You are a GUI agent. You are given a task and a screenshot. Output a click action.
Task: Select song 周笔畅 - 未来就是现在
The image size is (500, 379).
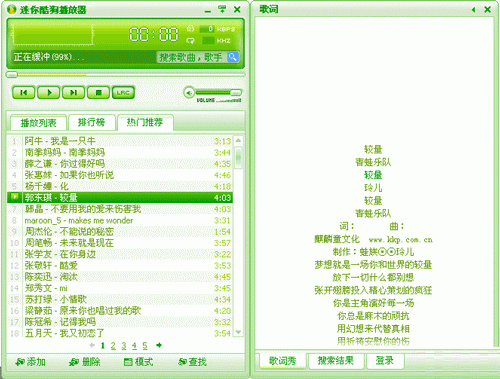(120, 243)
